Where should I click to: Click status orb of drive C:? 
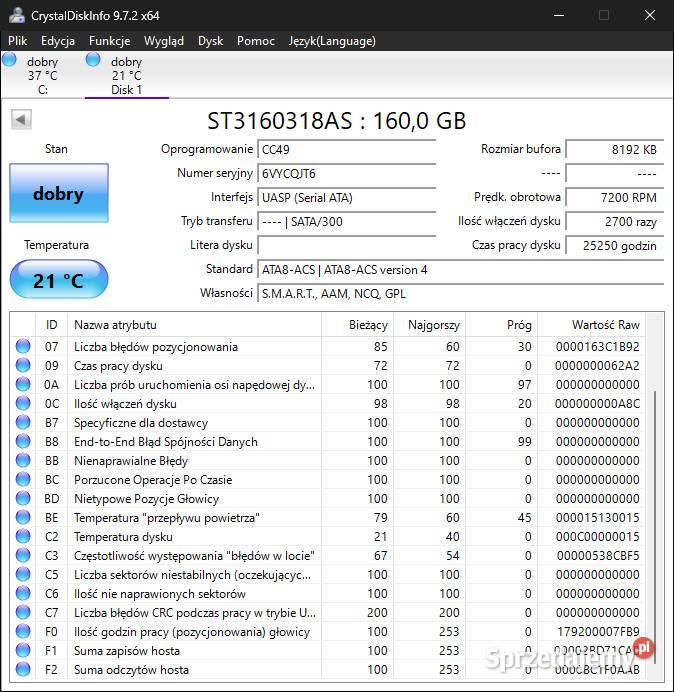10,60
